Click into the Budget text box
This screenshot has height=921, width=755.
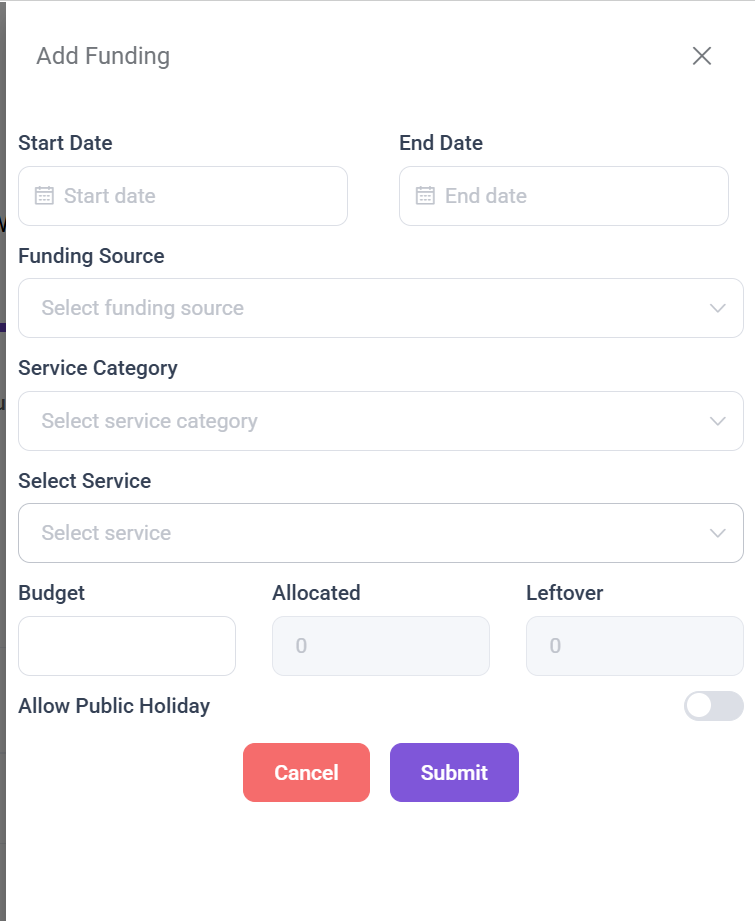(x=127, y=646)
